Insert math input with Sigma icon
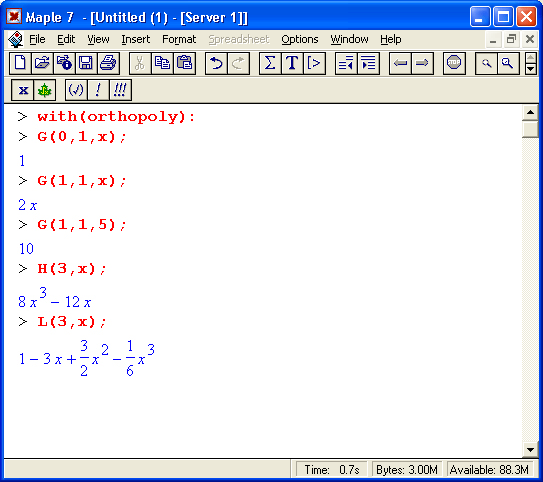543x482 pixels. pyautogui.click(x=270, y=63)
